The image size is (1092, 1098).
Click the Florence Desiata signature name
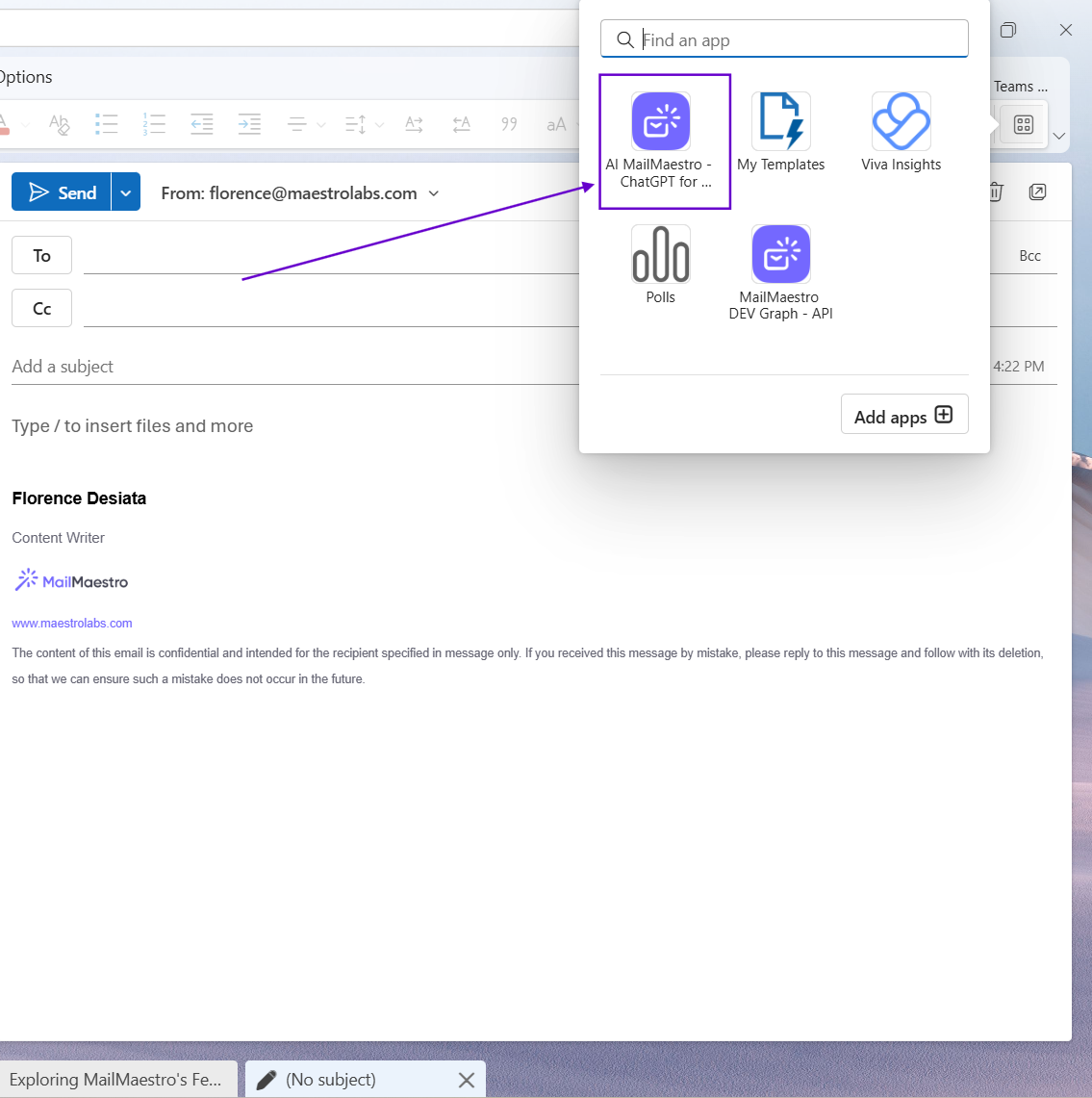[79, 498]
